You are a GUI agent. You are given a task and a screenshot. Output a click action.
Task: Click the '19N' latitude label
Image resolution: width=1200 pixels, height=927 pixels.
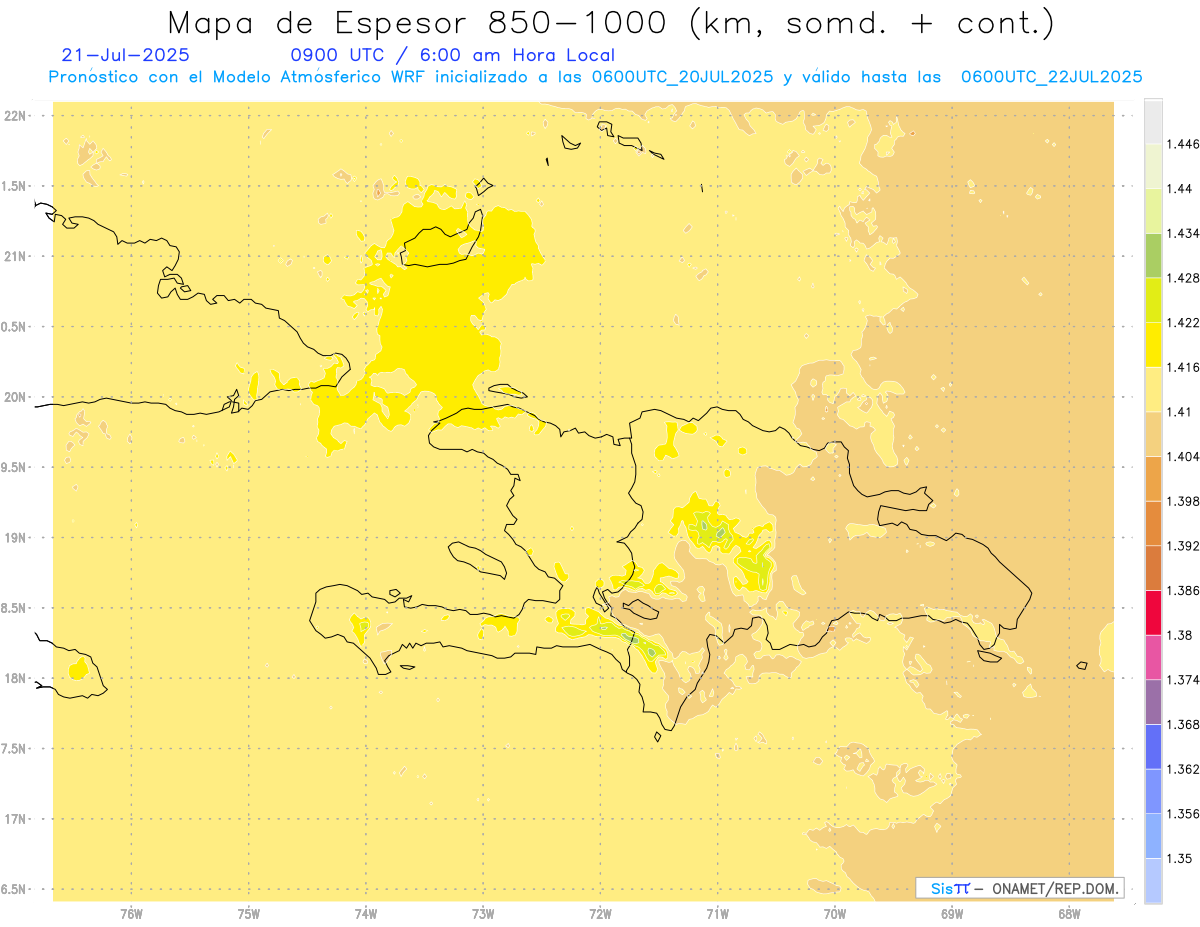(x=16, y=538)
